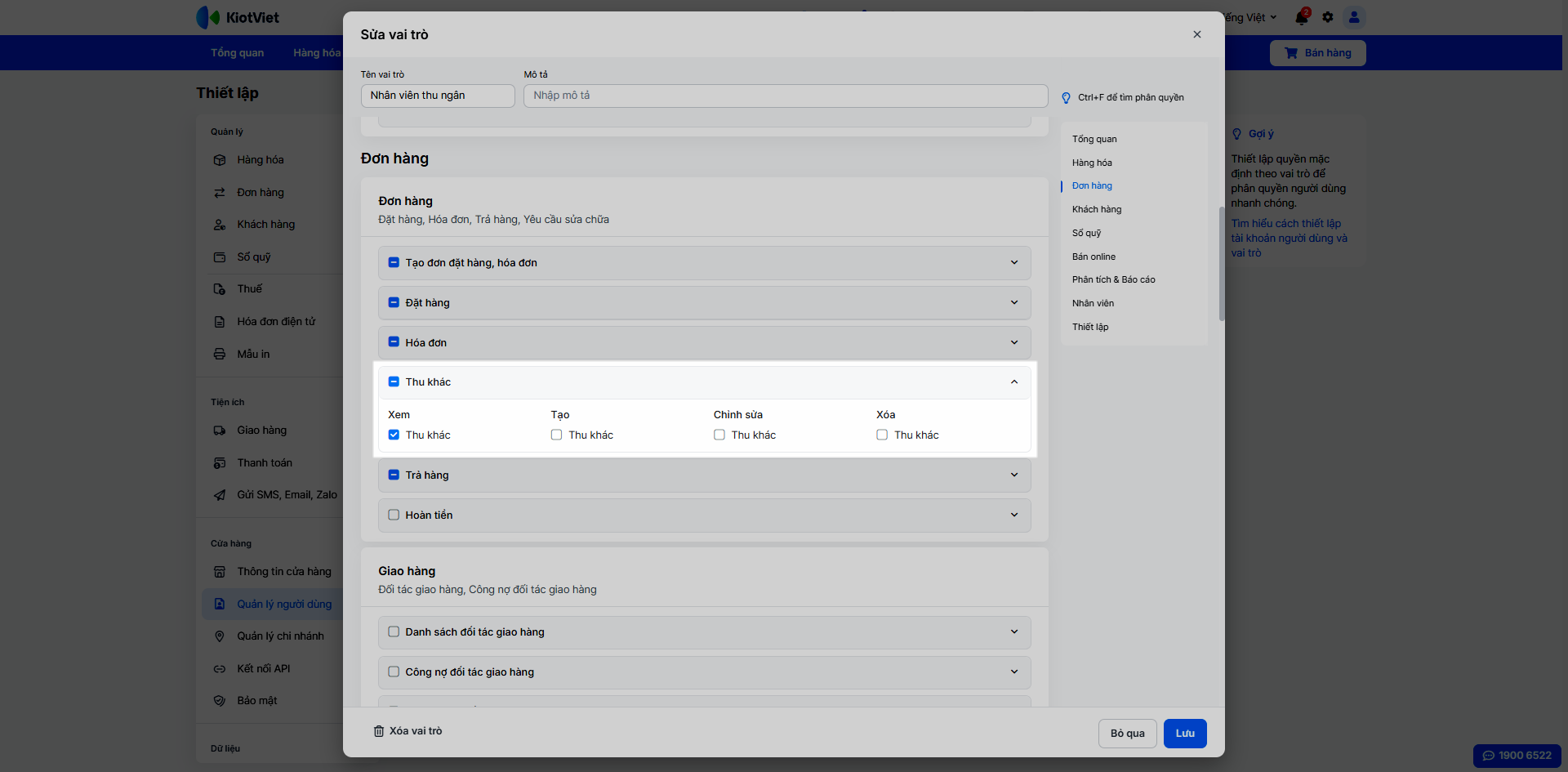Collapse the Thu khác section chevron
Image resolution: width=1568 pixels, height=772 pixels.
click(x=1014, y=382)
